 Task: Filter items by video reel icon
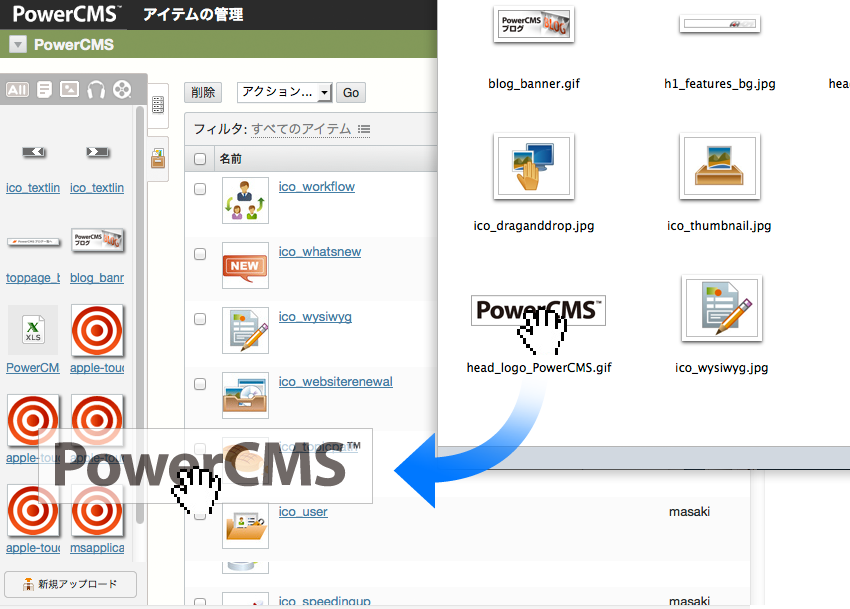point(122,89)
